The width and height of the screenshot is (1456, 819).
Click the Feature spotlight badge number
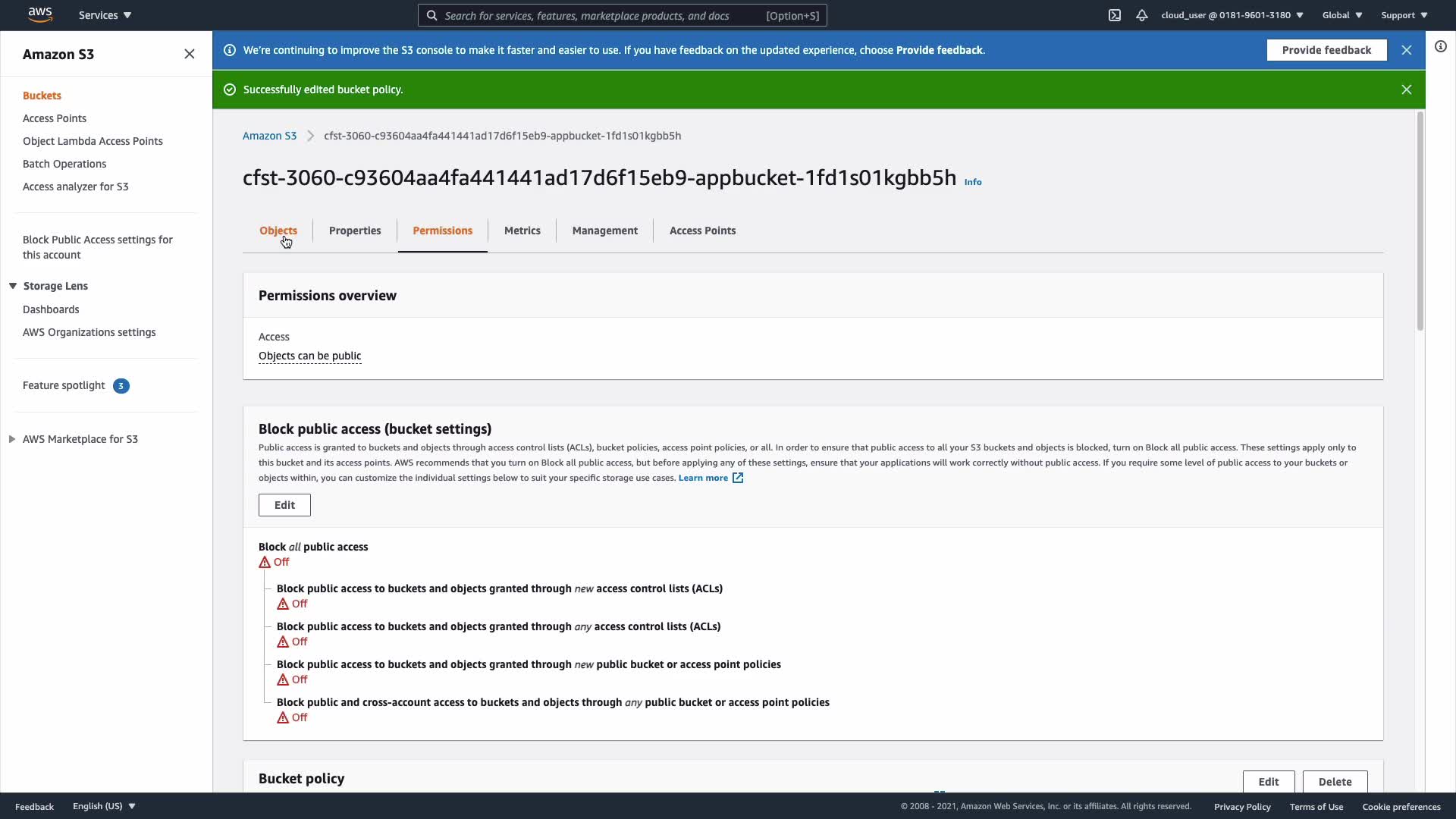click(x=121, y=386)
